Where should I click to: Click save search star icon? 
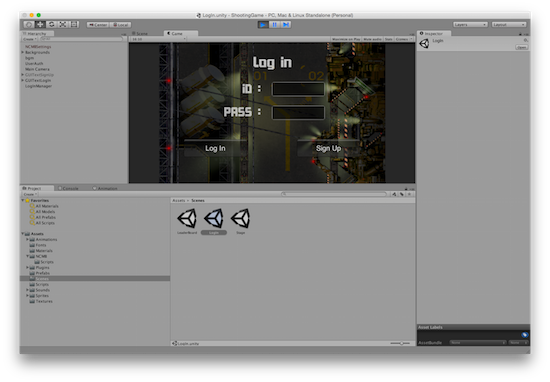point(409,194)
